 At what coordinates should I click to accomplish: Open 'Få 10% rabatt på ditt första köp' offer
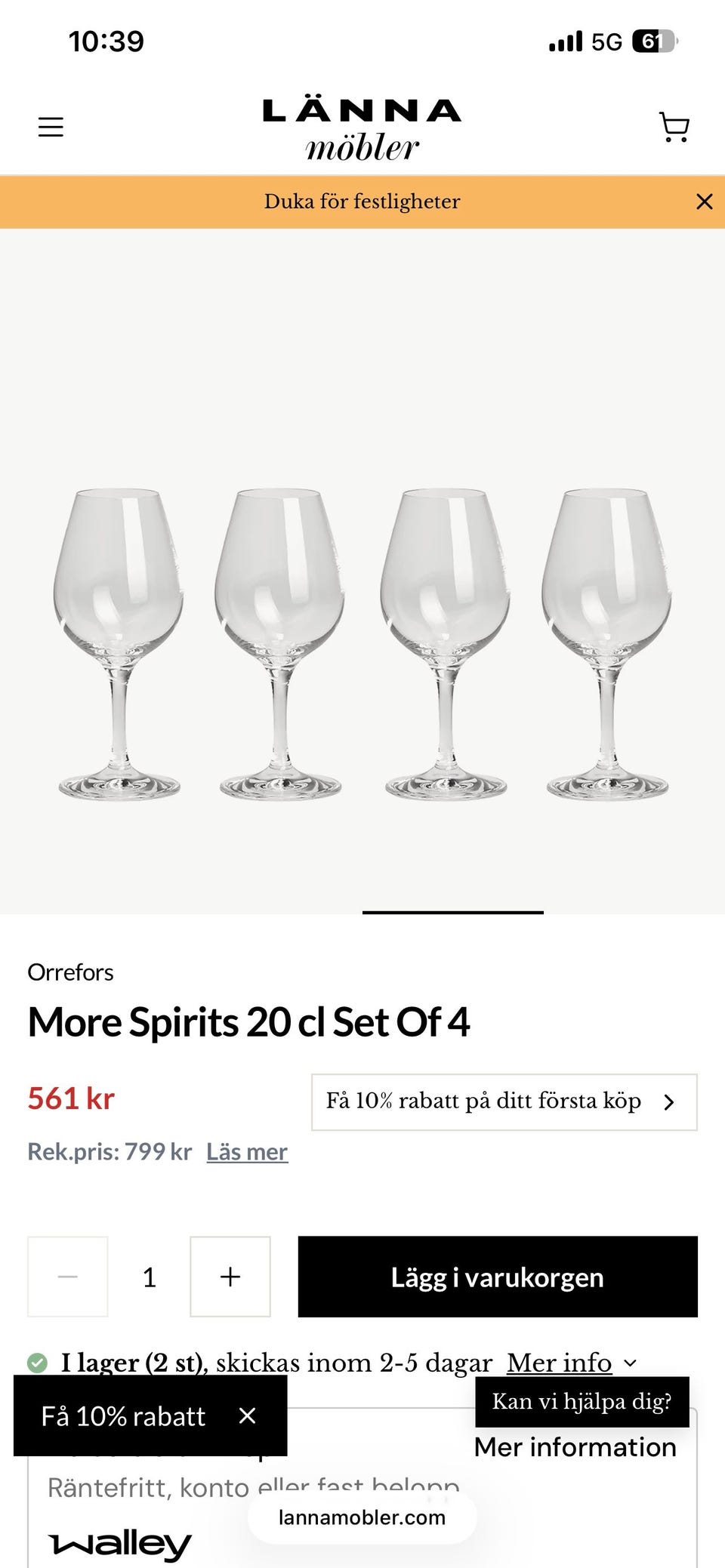coord(504,1102)
